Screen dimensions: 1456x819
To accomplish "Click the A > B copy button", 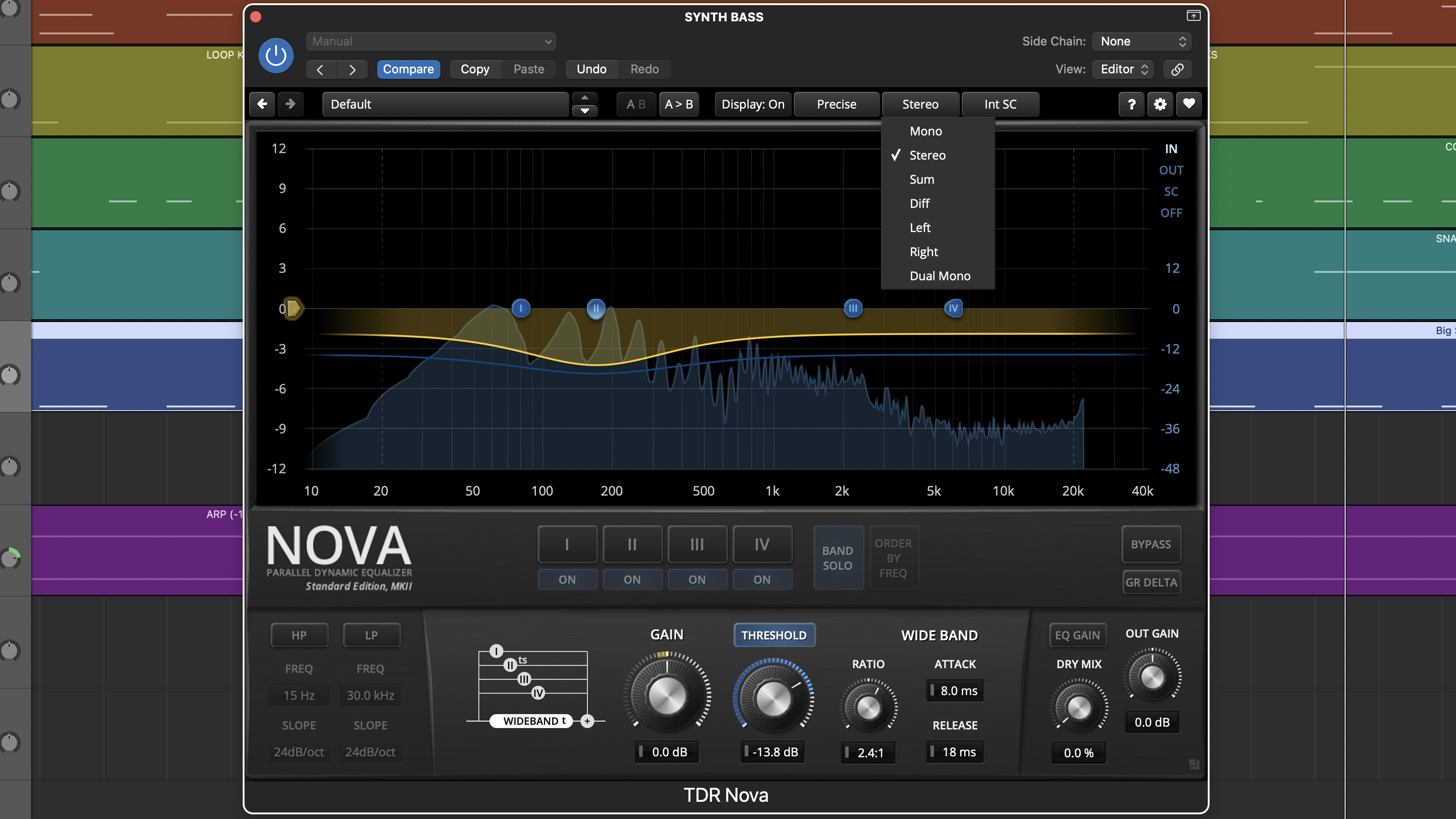I will [x=679, y=104].
